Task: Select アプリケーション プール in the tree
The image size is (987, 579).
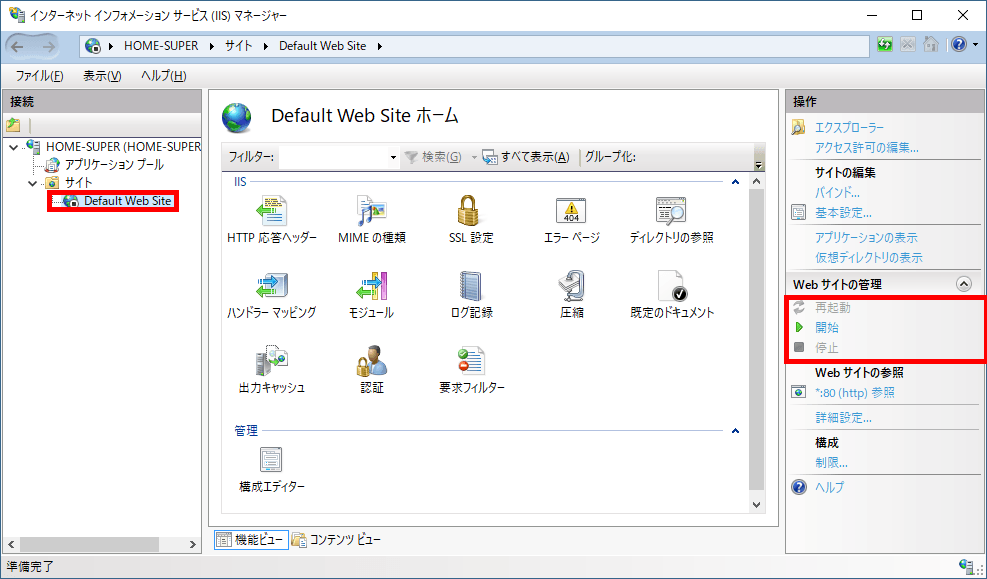Action: point(113,165)
